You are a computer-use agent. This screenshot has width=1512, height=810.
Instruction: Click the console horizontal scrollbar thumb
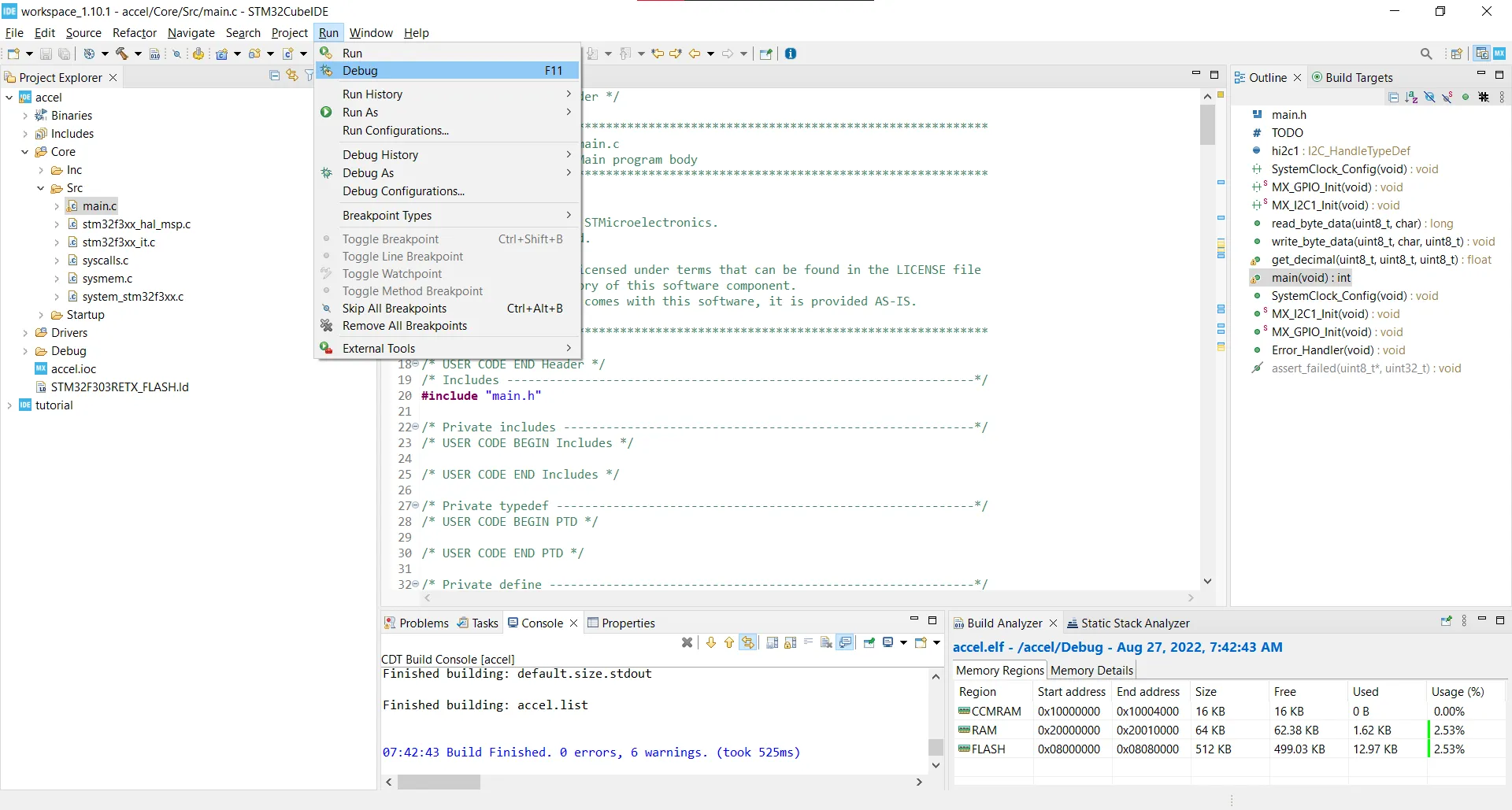pyautogui.click(x=439, y=782)
